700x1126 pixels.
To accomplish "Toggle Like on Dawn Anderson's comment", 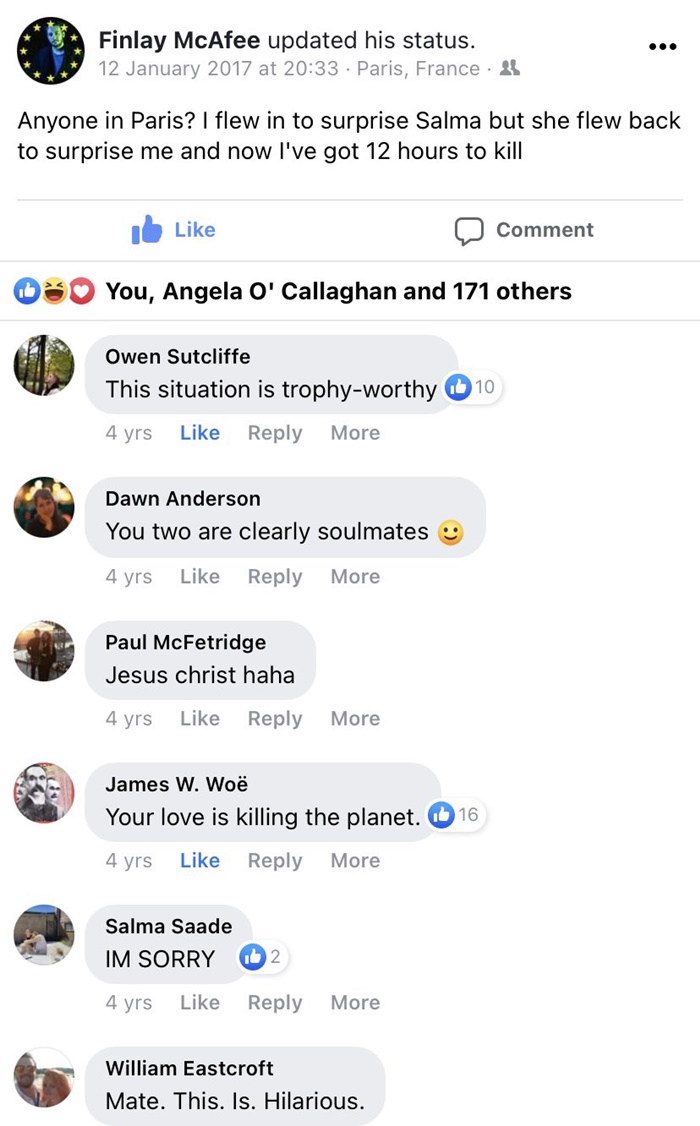I will (x=200, y=577).
